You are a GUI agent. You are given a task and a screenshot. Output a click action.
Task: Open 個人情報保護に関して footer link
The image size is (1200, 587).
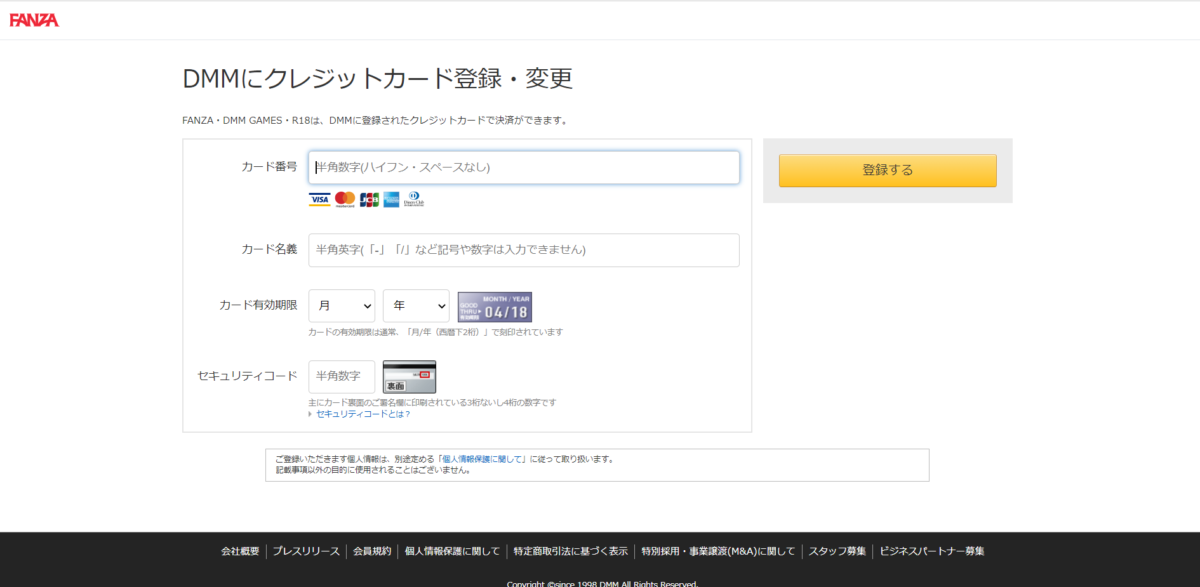click(452, 551)
